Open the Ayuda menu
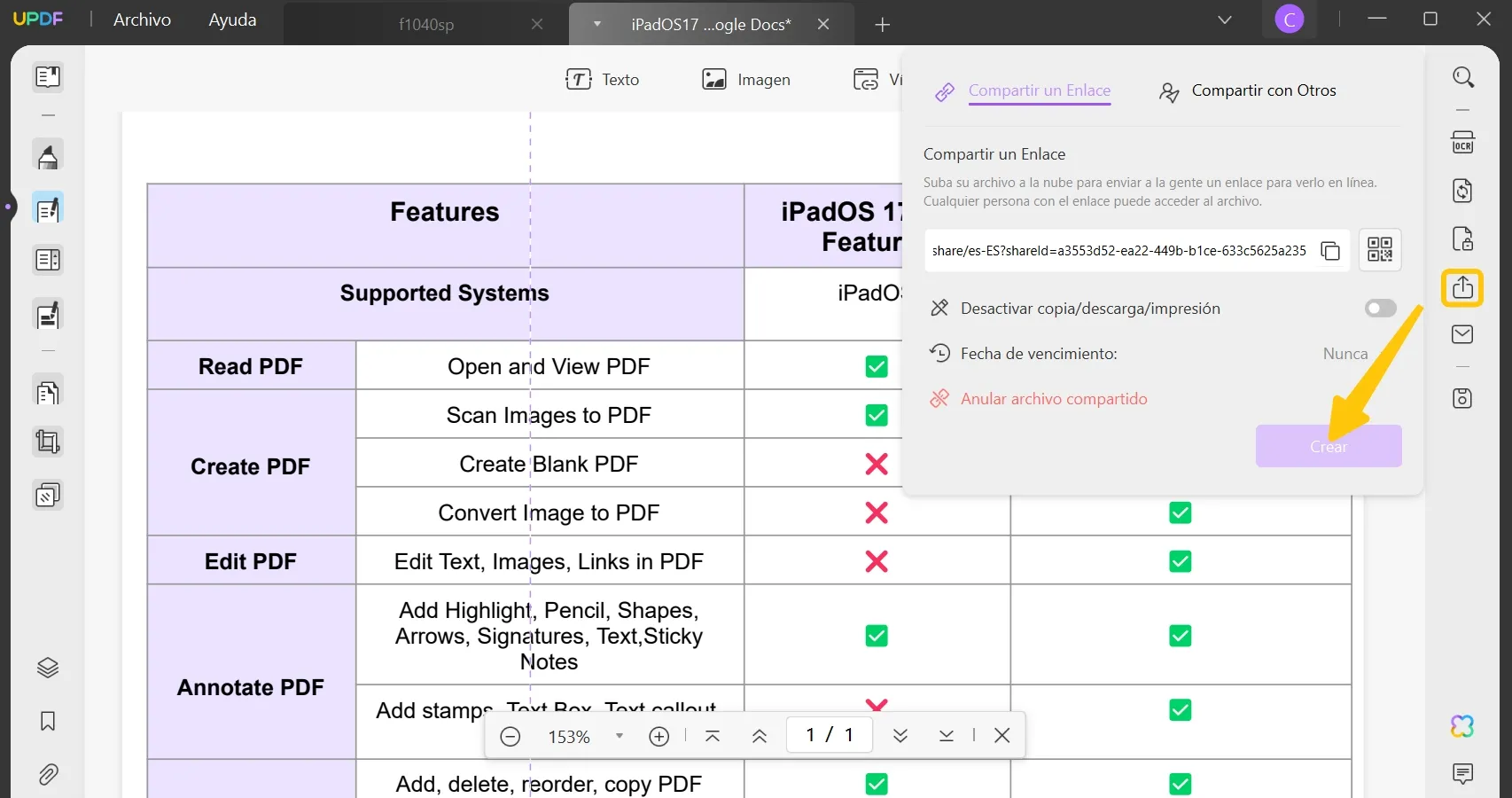Image resolution: width=1512 pixels, height=798 pixels. (232, 20)
